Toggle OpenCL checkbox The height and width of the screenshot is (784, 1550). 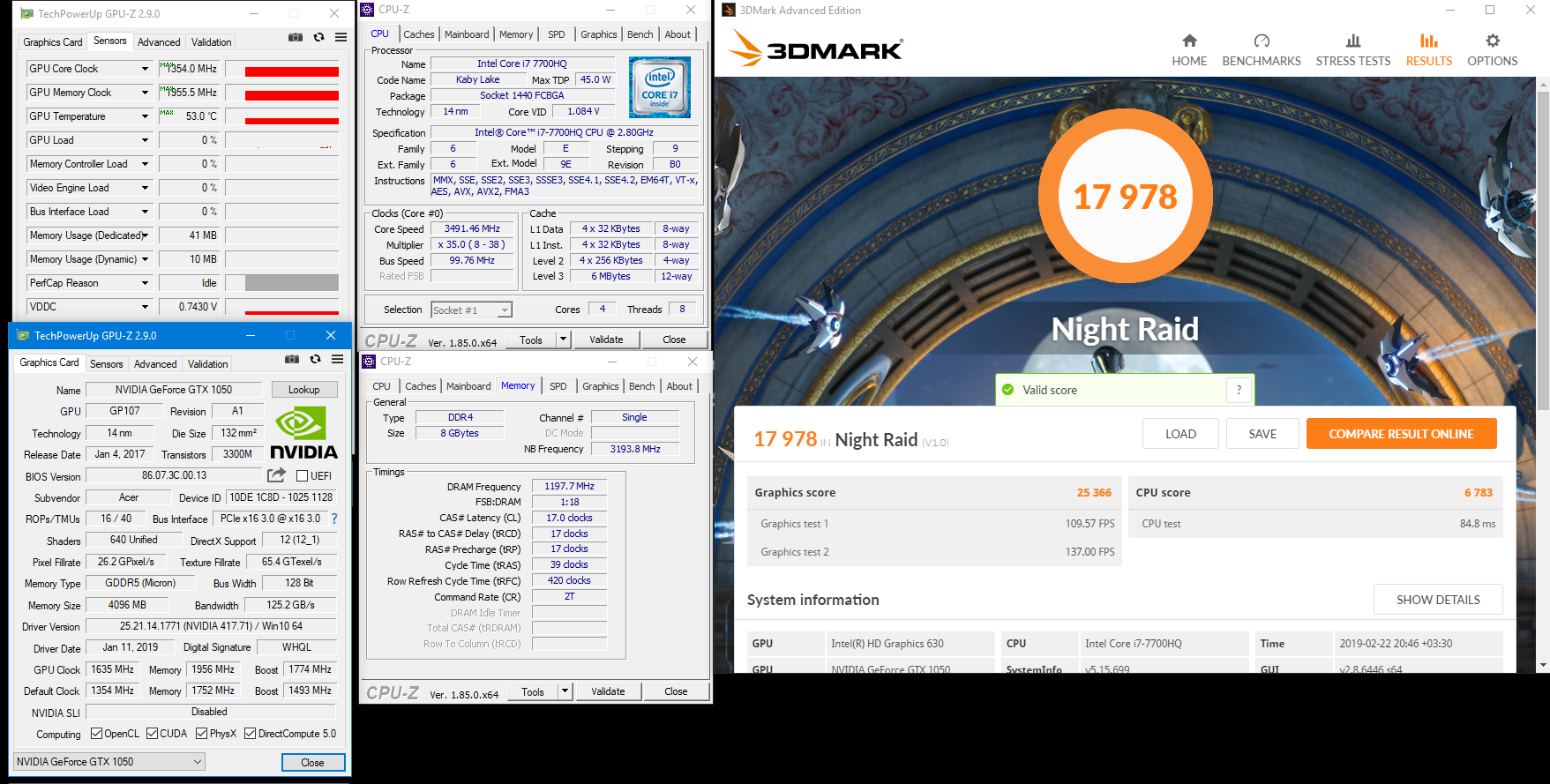(x=97, y=734)
